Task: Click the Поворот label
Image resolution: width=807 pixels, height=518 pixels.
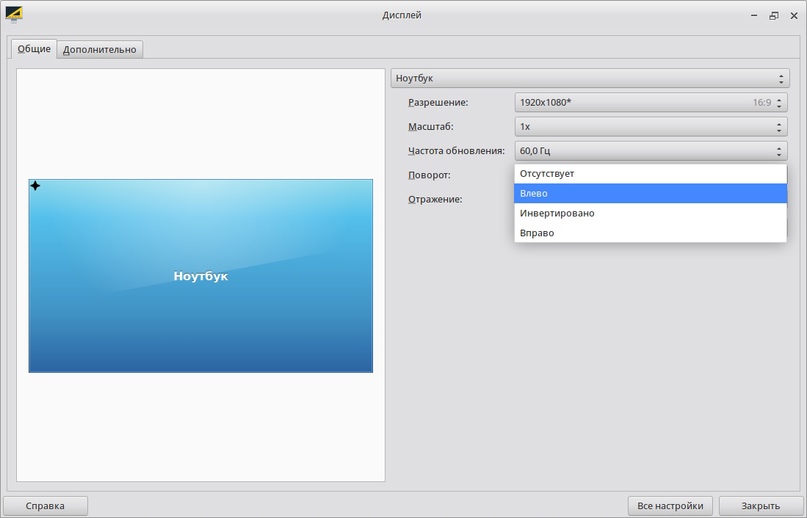Action: tap(429, 175)
